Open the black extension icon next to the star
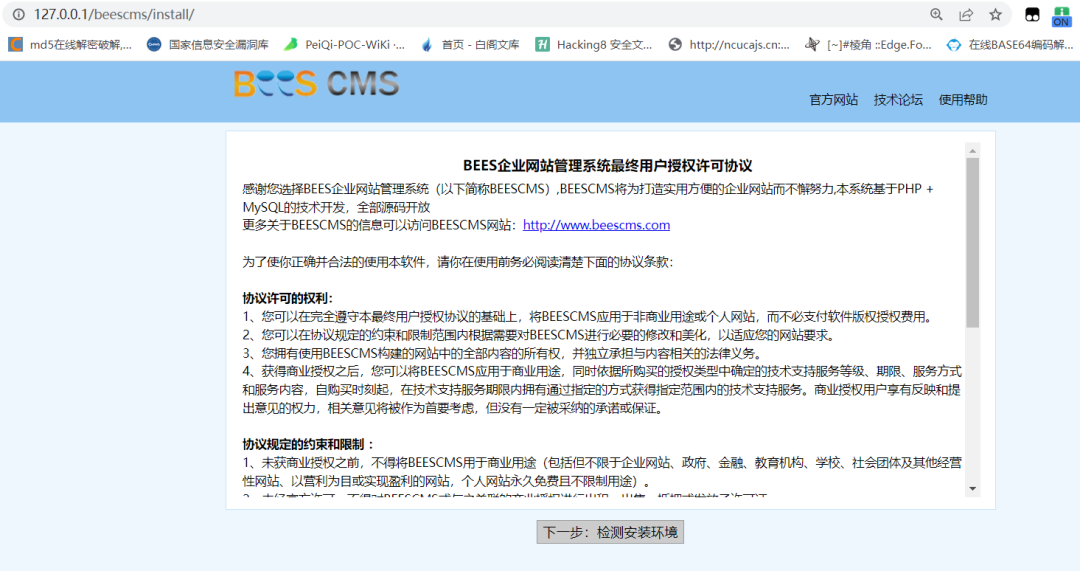Screen dimensions: 1080x571 (1032, 14)
